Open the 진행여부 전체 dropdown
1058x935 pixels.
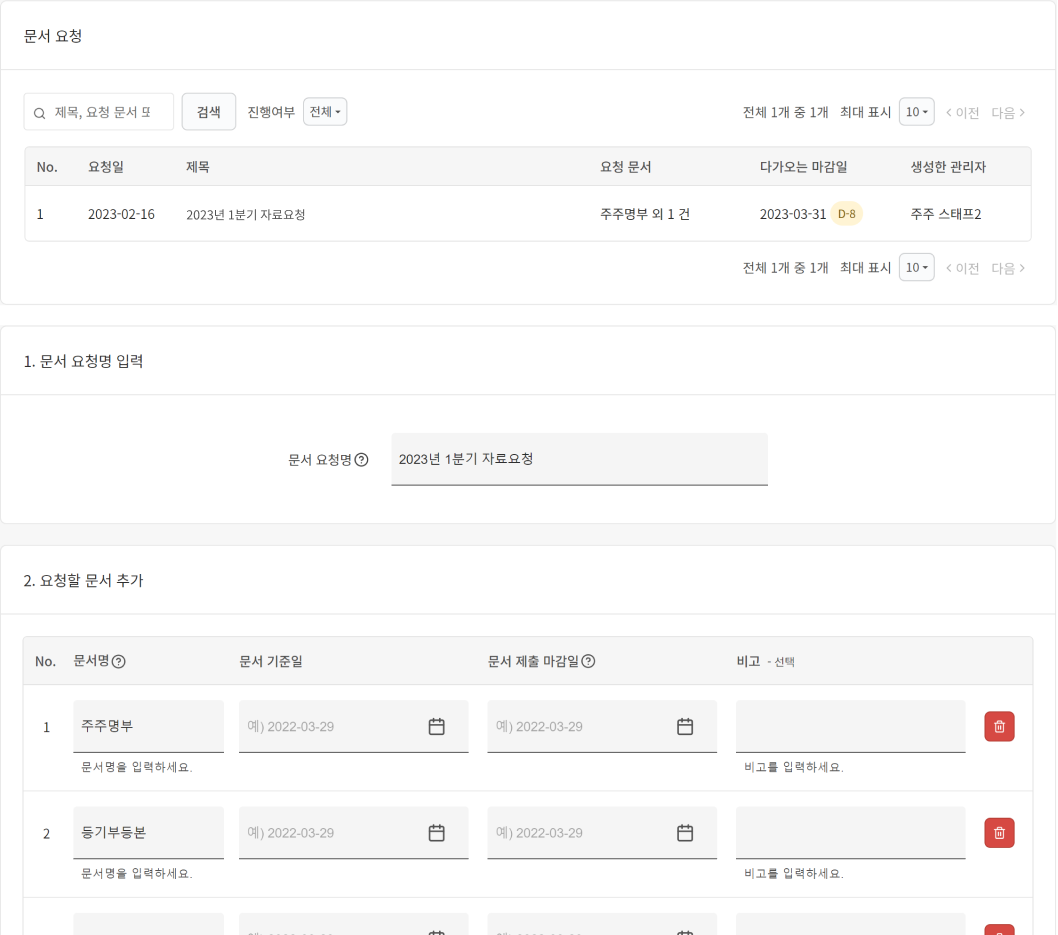pyautogui.click(x=325, y=112)
